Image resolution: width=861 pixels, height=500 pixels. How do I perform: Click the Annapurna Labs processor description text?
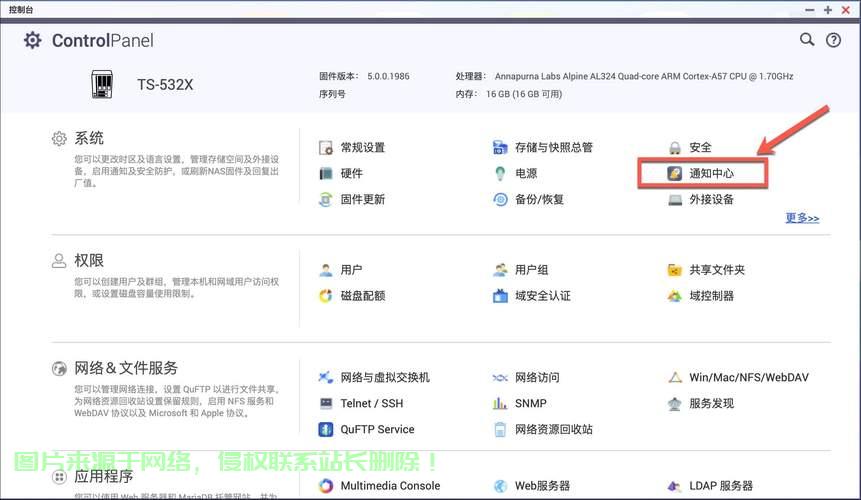(x=644, y=76)
